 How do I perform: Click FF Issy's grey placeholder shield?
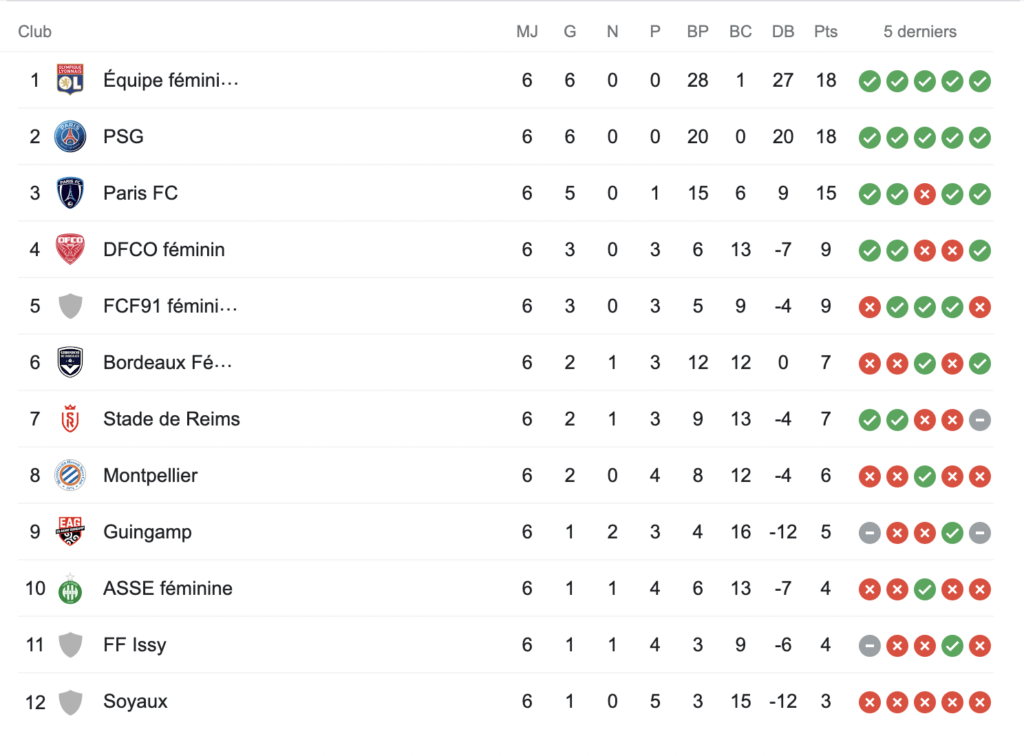tap(70, 645)
